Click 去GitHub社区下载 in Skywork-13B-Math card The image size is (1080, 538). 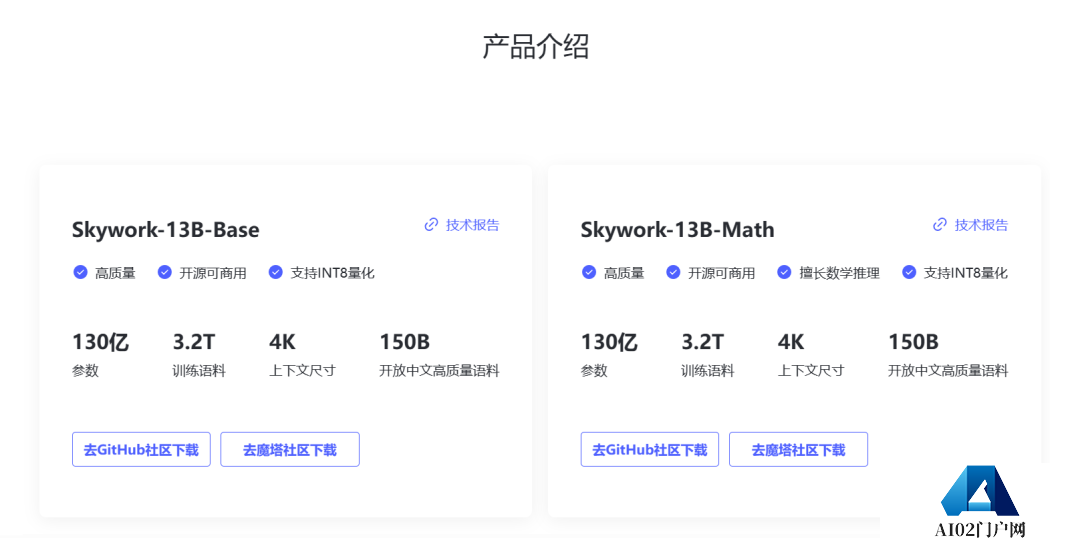click(x=650, y=450)
